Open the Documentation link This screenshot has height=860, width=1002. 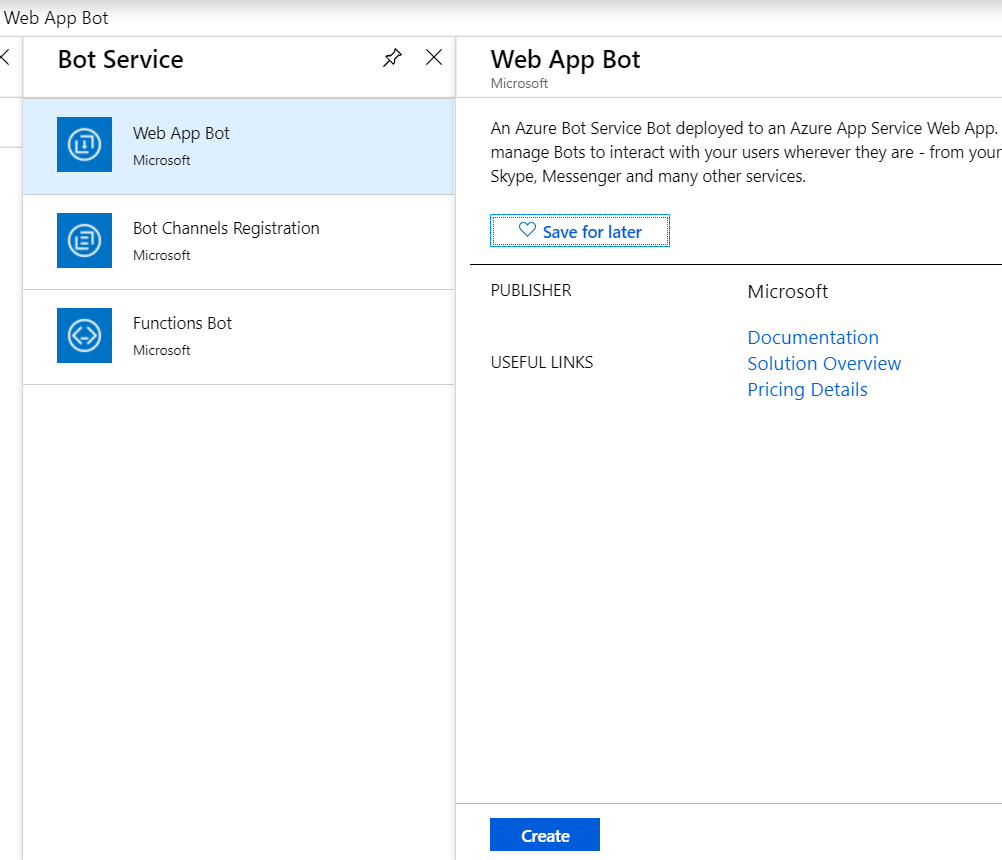[813, 337]
